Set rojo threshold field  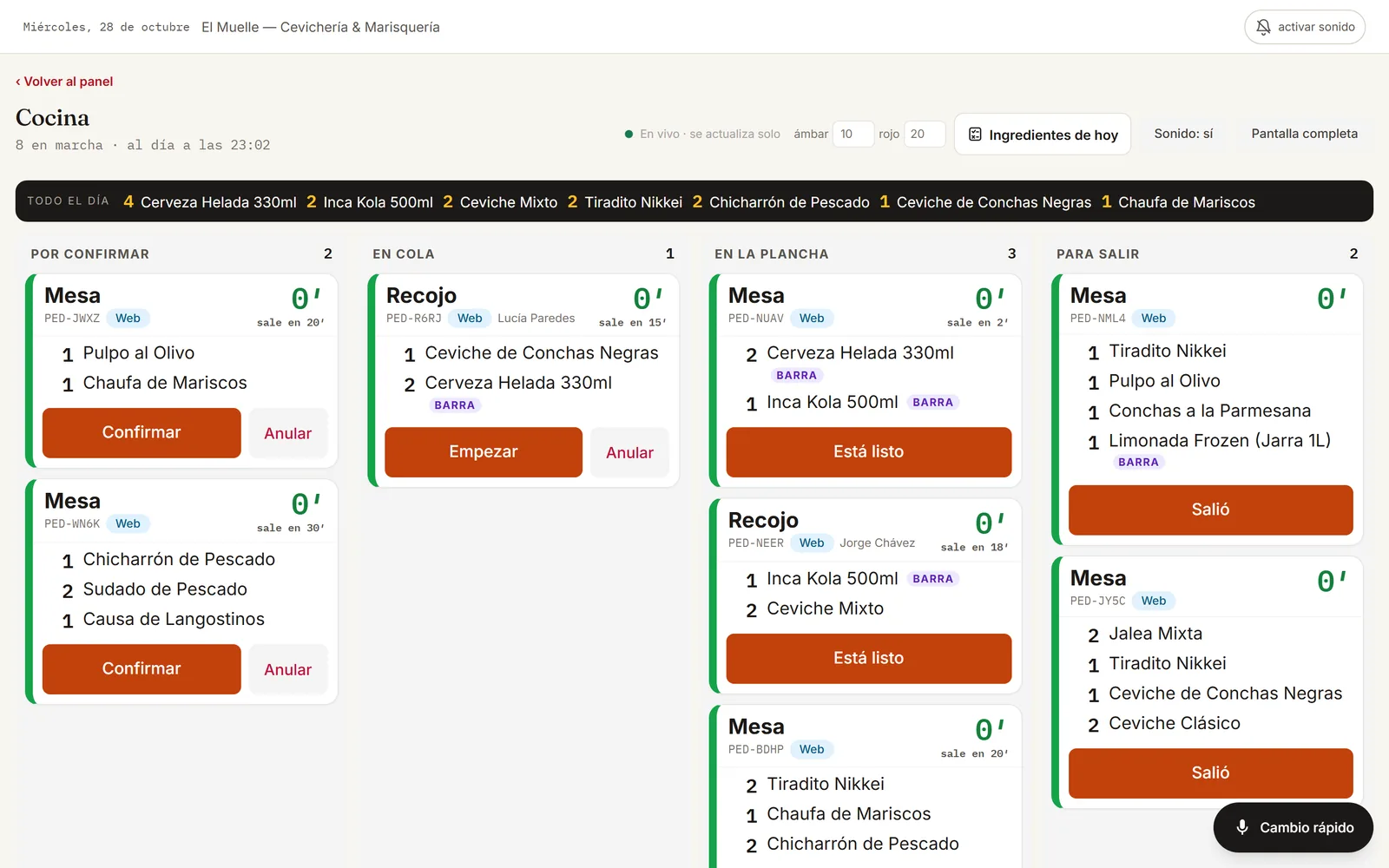coord(924,134)
